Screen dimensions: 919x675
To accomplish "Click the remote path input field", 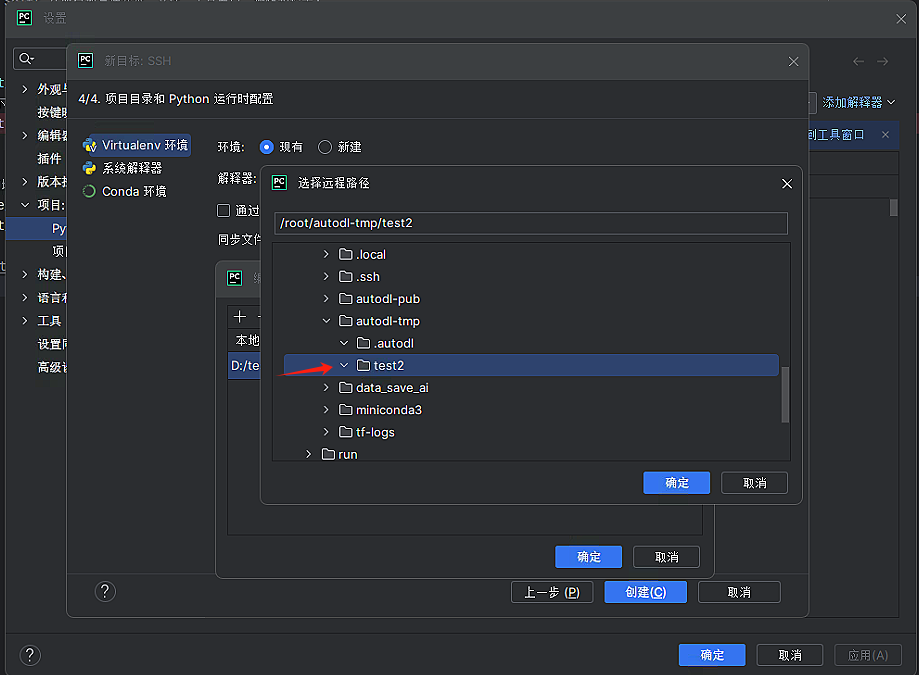I will (530, 223).
